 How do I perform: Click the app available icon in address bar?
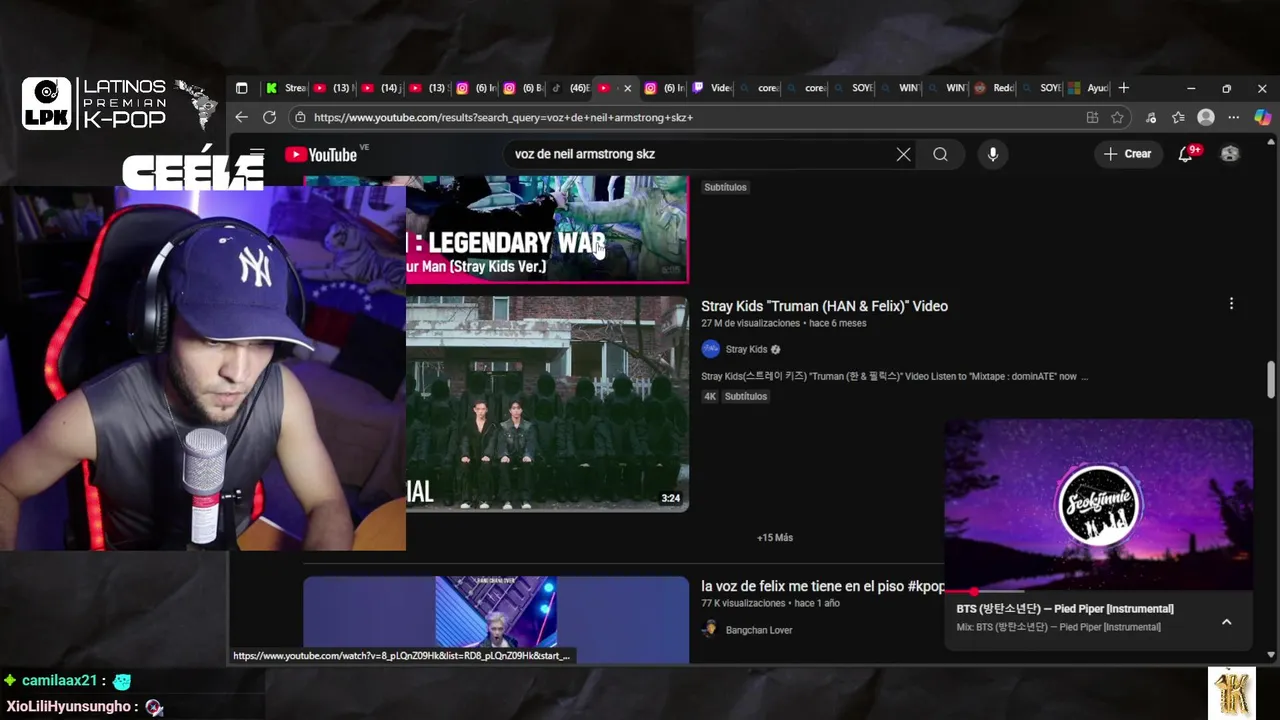point(1092,117)
